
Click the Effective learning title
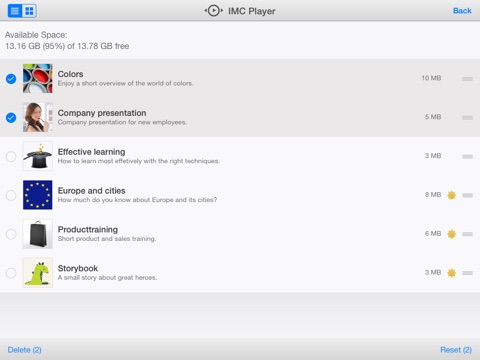[x=91, y=152]
